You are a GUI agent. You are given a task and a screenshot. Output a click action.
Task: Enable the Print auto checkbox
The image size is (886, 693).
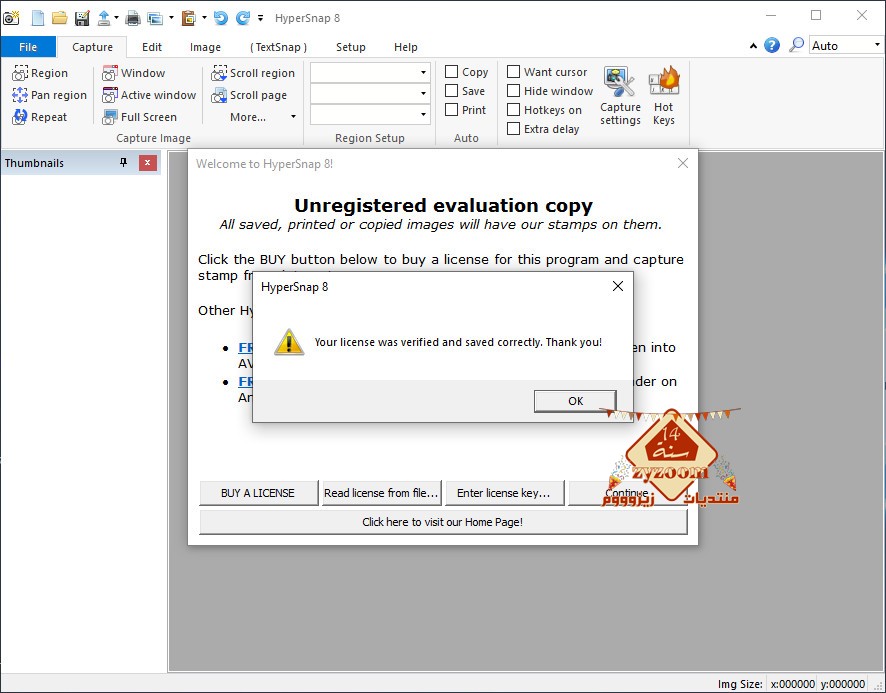[x=451, y=110]
